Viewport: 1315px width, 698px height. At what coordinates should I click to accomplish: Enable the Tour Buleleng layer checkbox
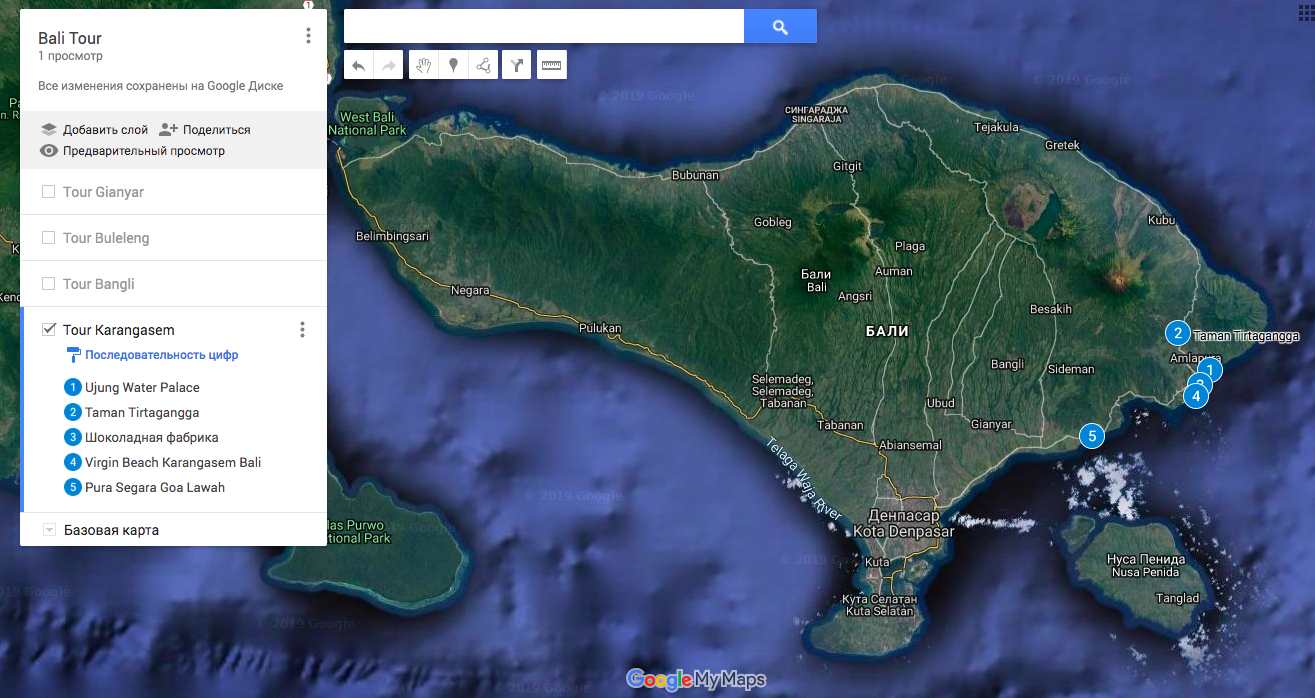48,238
